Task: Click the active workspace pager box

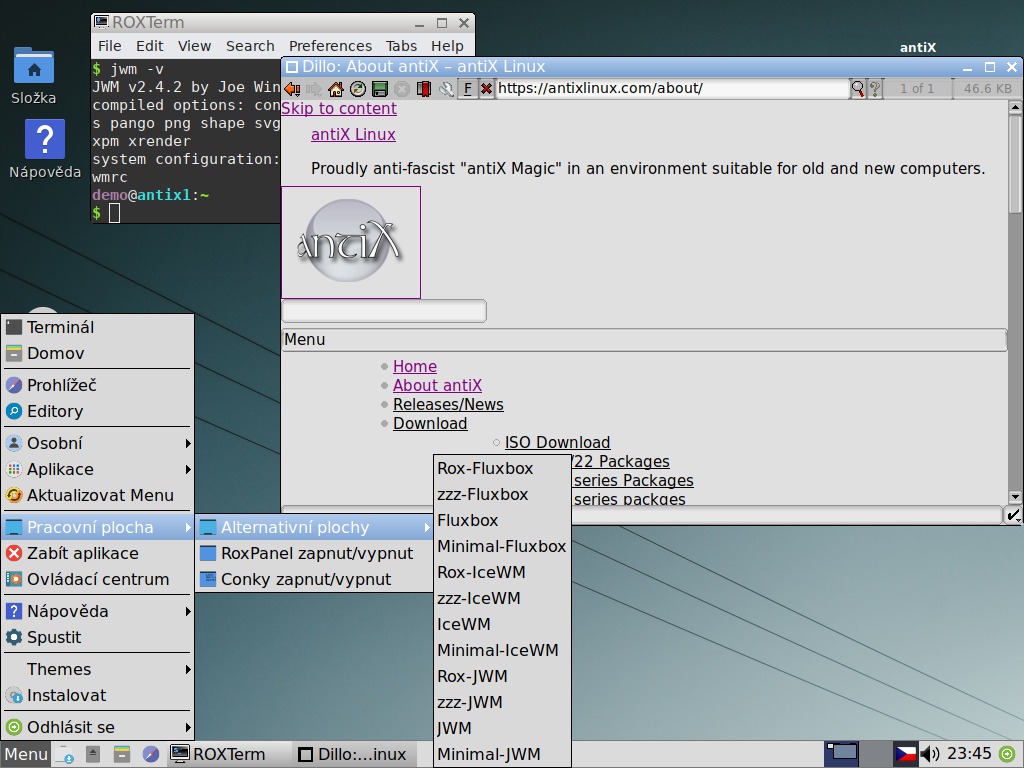Action: point(841,754)
